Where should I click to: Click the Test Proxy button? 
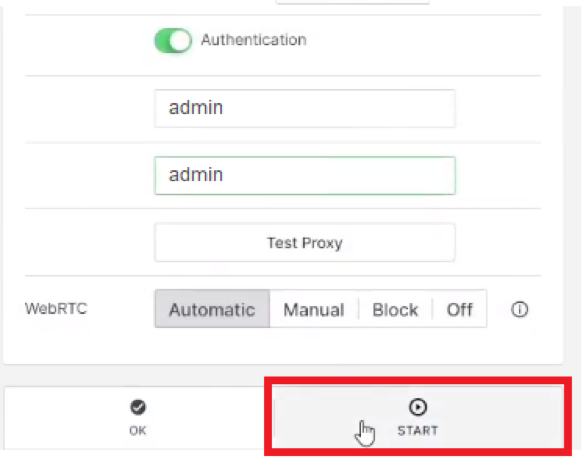click(x=305, y=243)
